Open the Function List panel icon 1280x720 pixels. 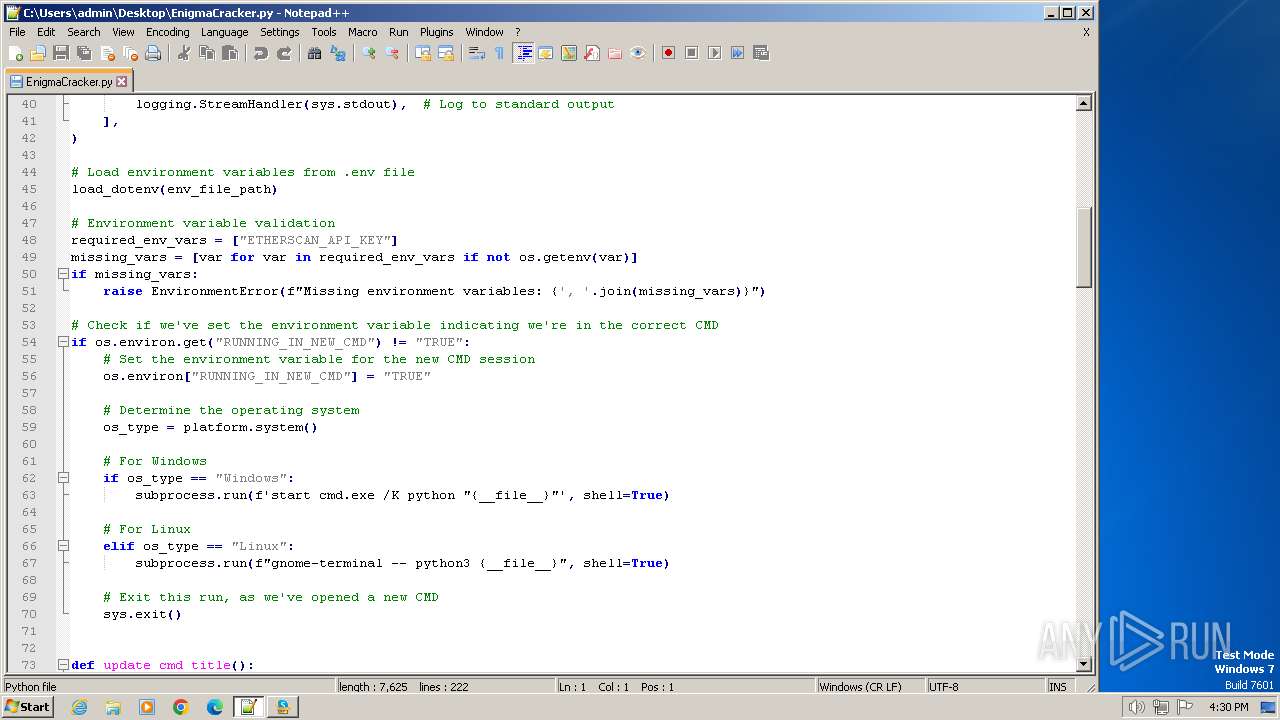click(x=592, y=53)
